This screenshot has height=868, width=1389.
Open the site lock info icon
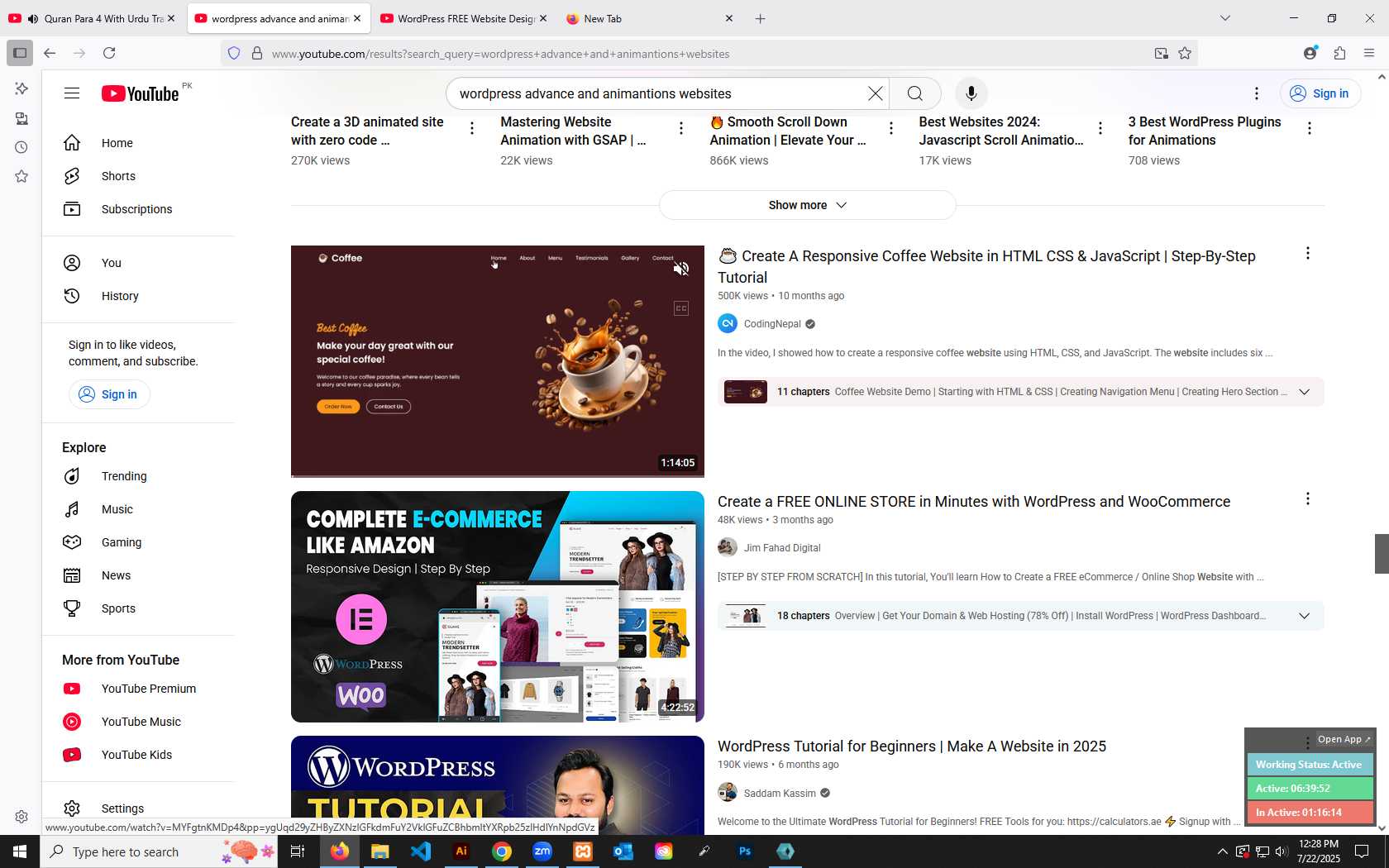tap(257, 53)
